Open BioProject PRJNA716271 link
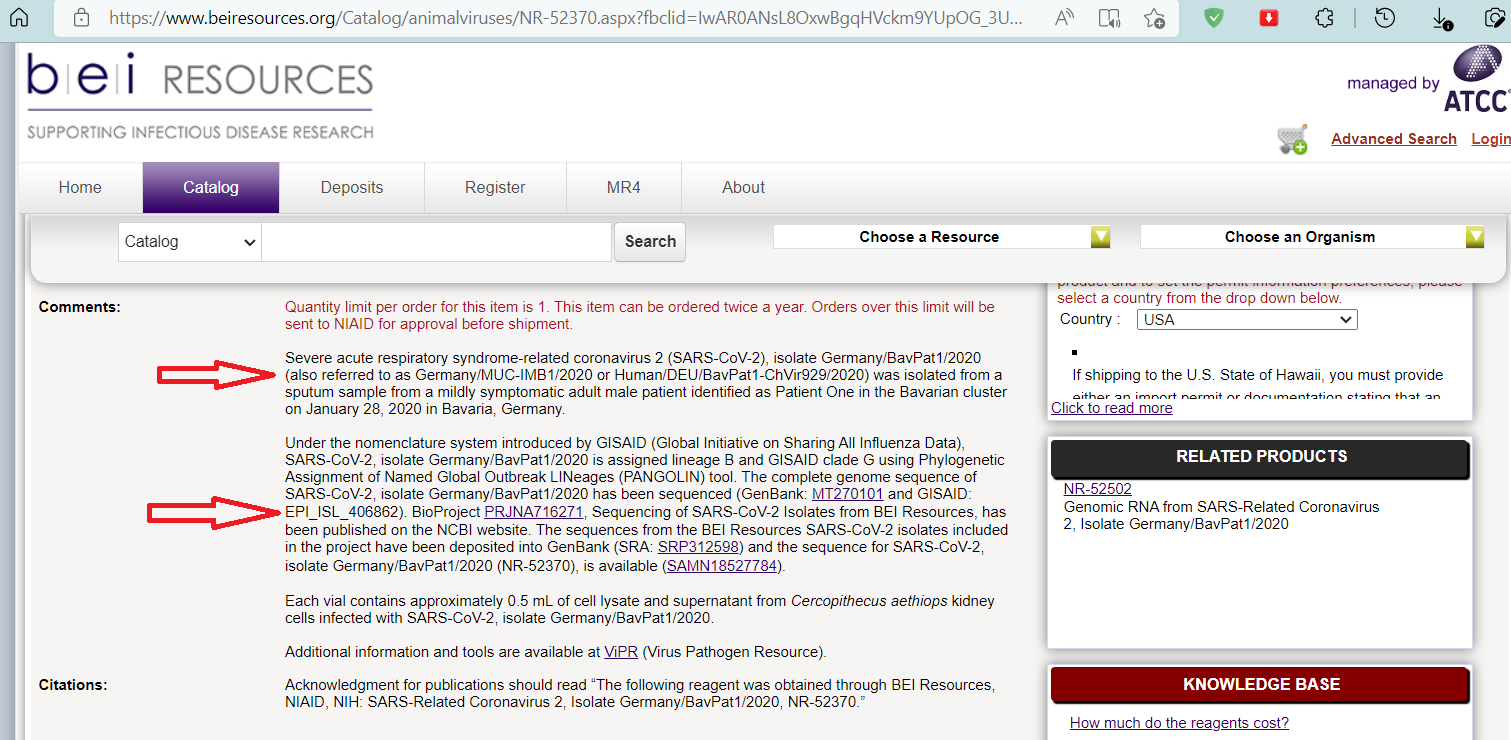Viewport: 1511px width, 740px height. (533, 512)
